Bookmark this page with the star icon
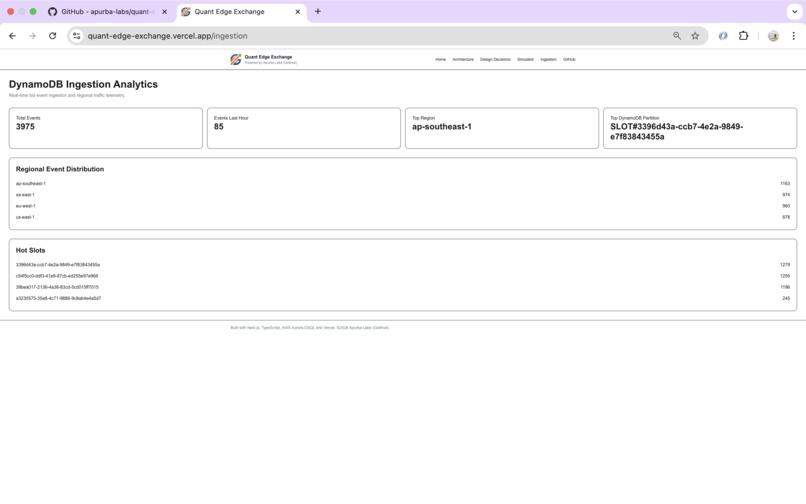Image resolution: width=806 pixels, height=504 pixels. click(695, 36)
